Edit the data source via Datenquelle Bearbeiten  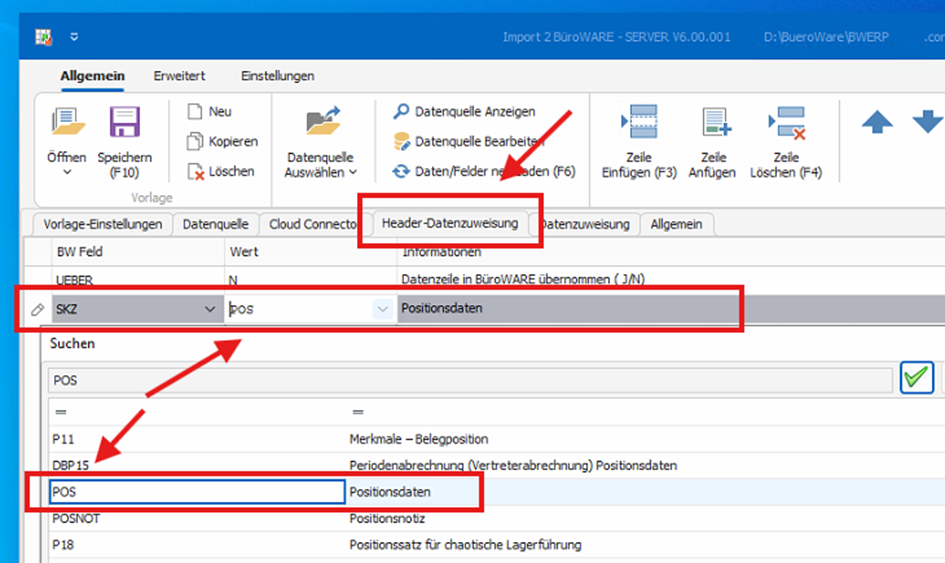(x=468, y=142)
